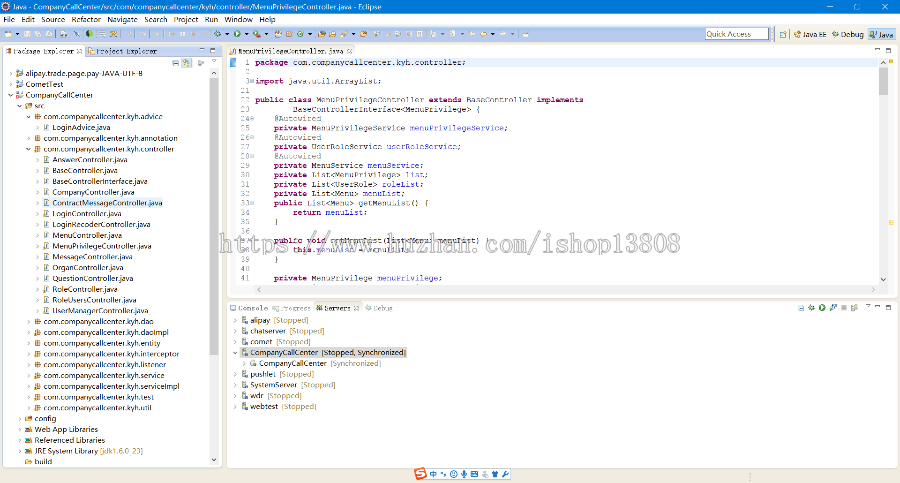This screenshot has width=900, height=483.
Task: Click the Sogou input method icon
Action: coord(421,474)
